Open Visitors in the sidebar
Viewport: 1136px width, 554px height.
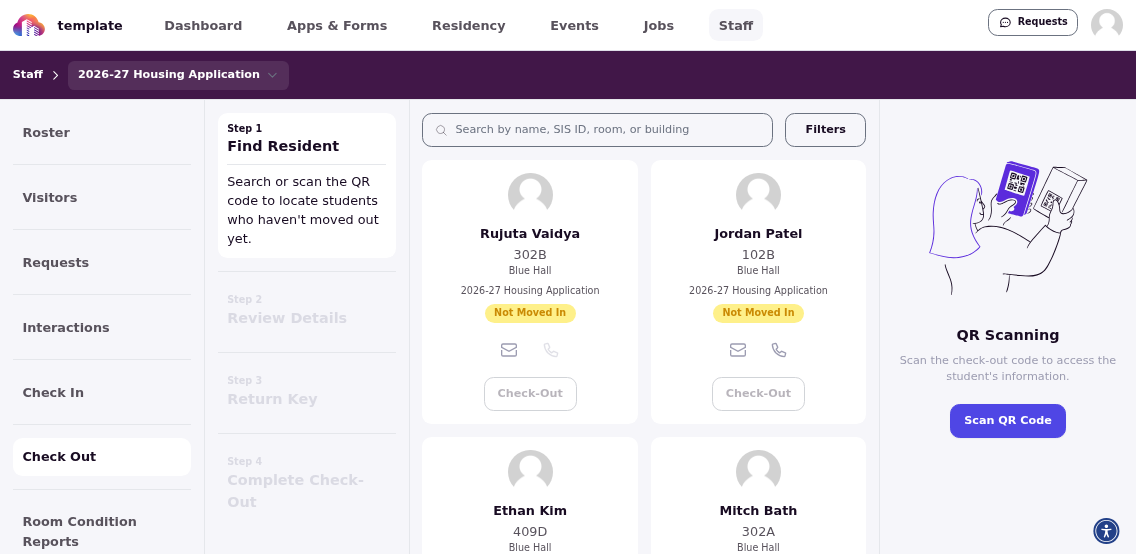[102, 198]
